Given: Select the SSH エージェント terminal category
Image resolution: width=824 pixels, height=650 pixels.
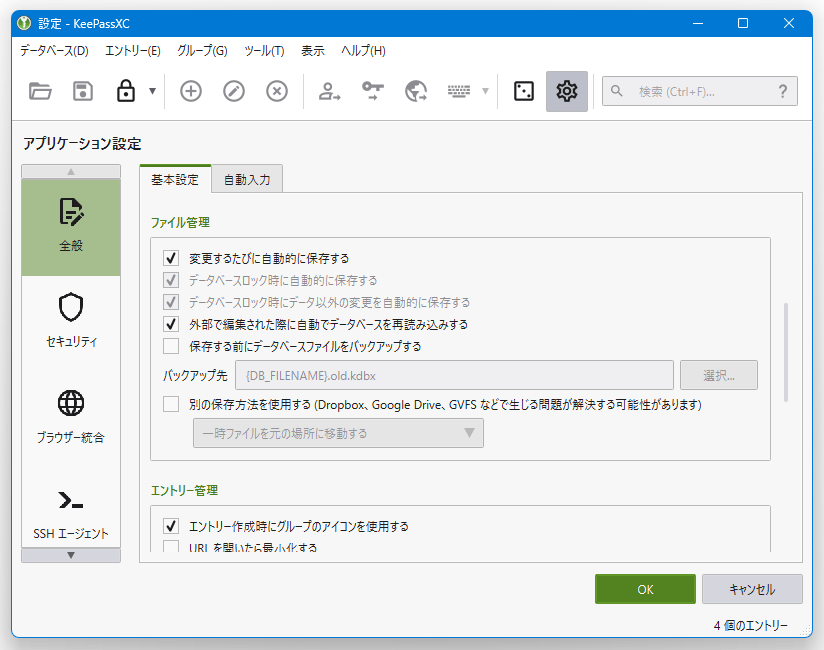Looking at the screenshot, I should point(71,514).
